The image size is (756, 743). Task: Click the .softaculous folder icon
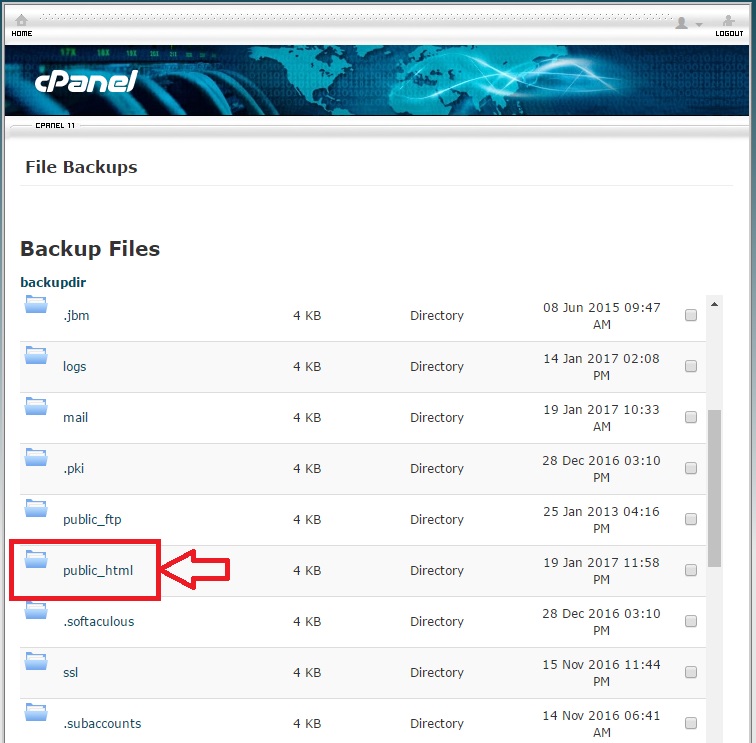pyautogui.click(x=36, y=610)
